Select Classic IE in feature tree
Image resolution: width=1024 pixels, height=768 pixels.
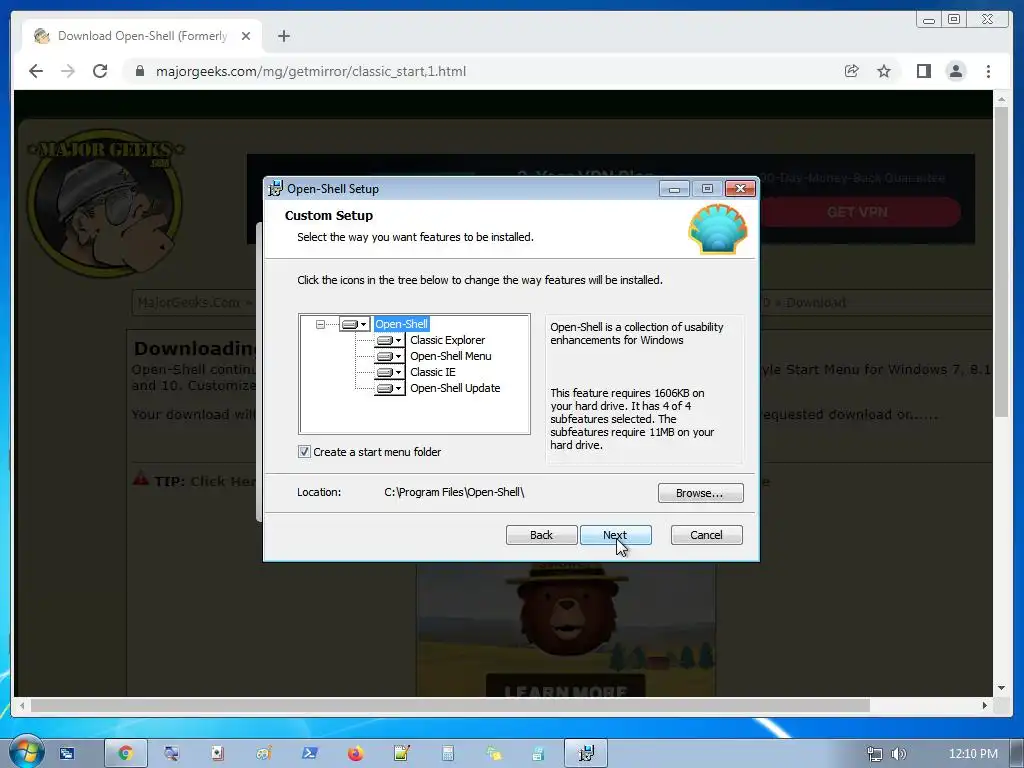433,372
